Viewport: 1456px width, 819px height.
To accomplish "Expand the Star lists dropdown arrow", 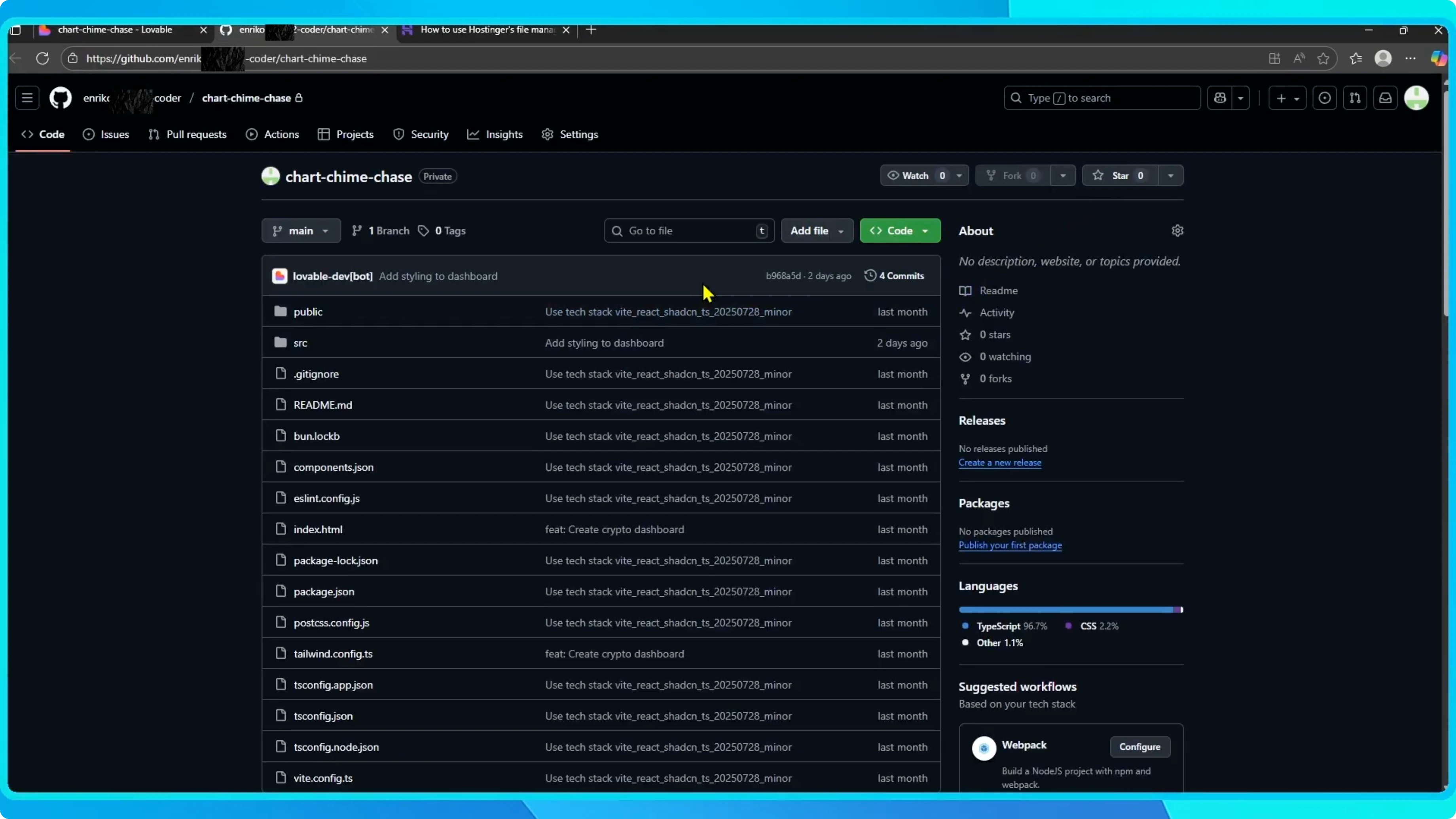I will click(1171, 176).
